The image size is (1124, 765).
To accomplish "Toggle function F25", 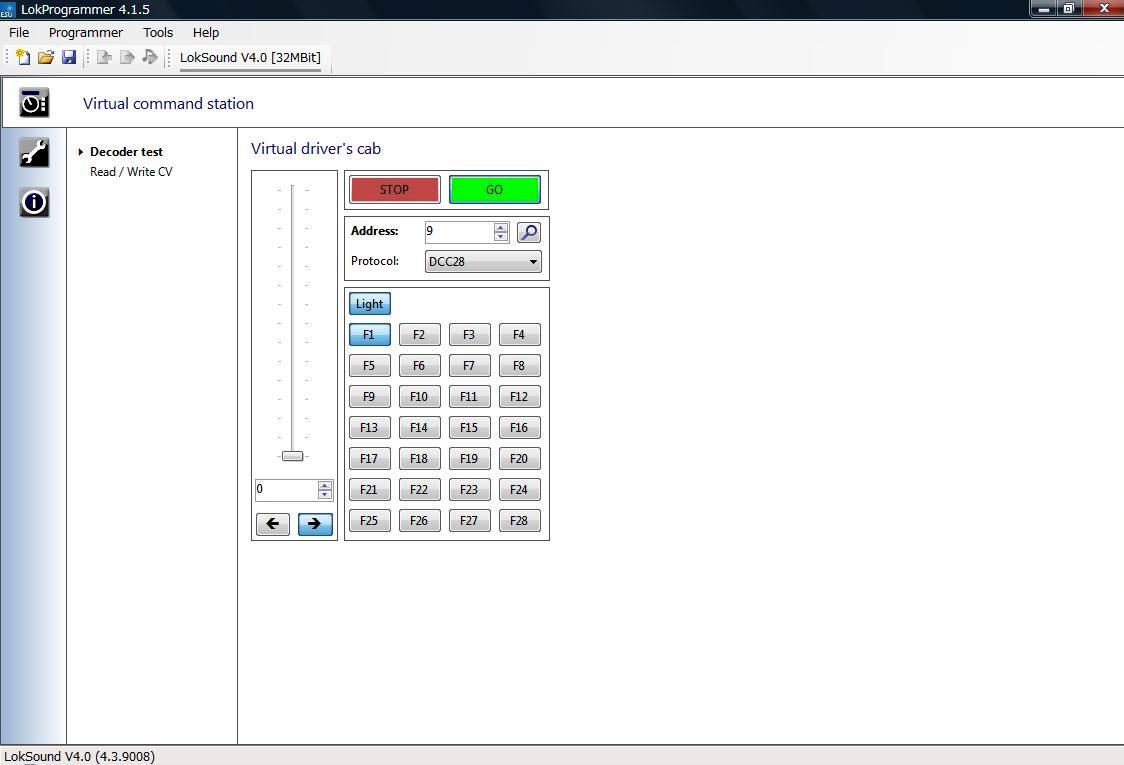I will [370, 521].
